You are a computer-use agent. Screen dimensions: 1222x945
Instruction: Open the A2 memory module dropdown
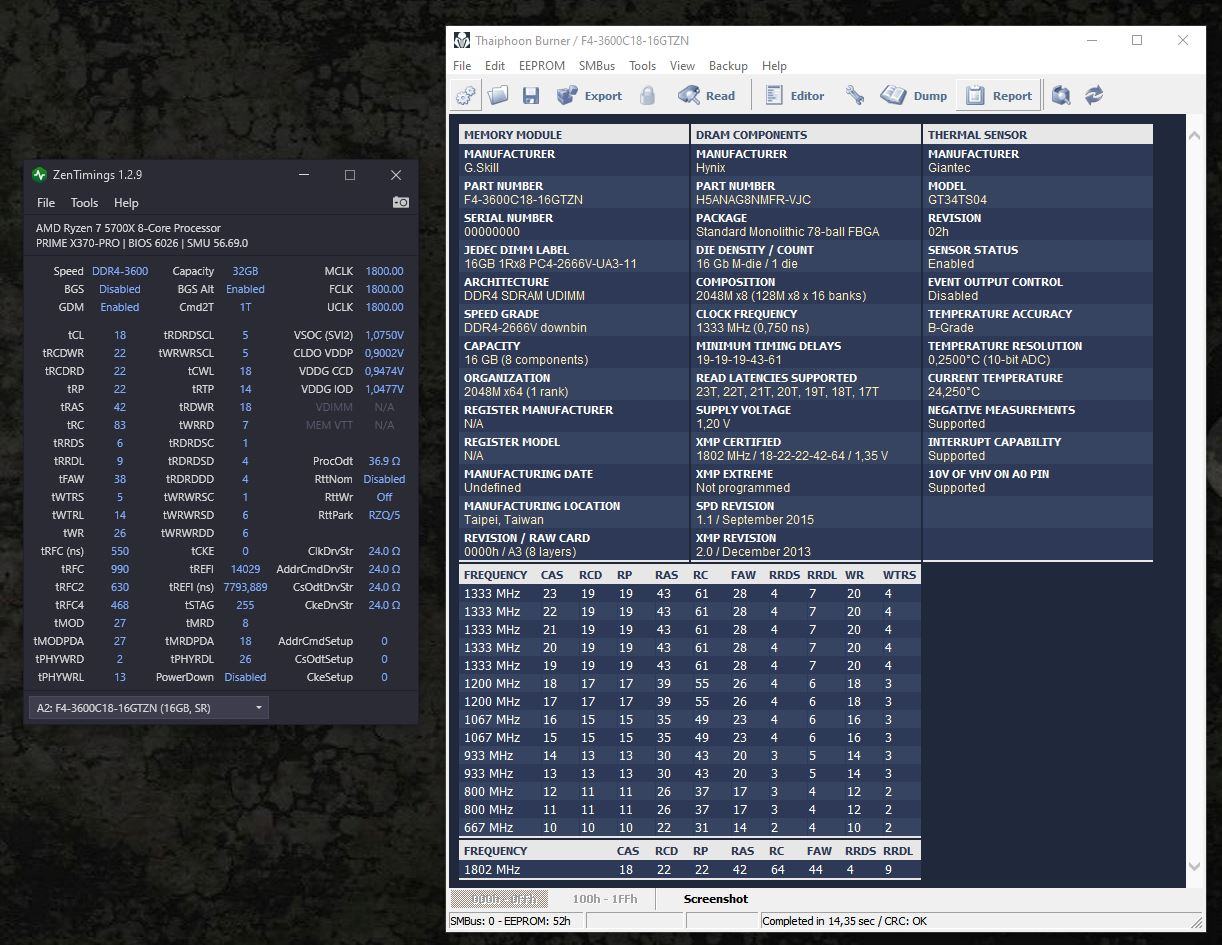pos(149,708)
